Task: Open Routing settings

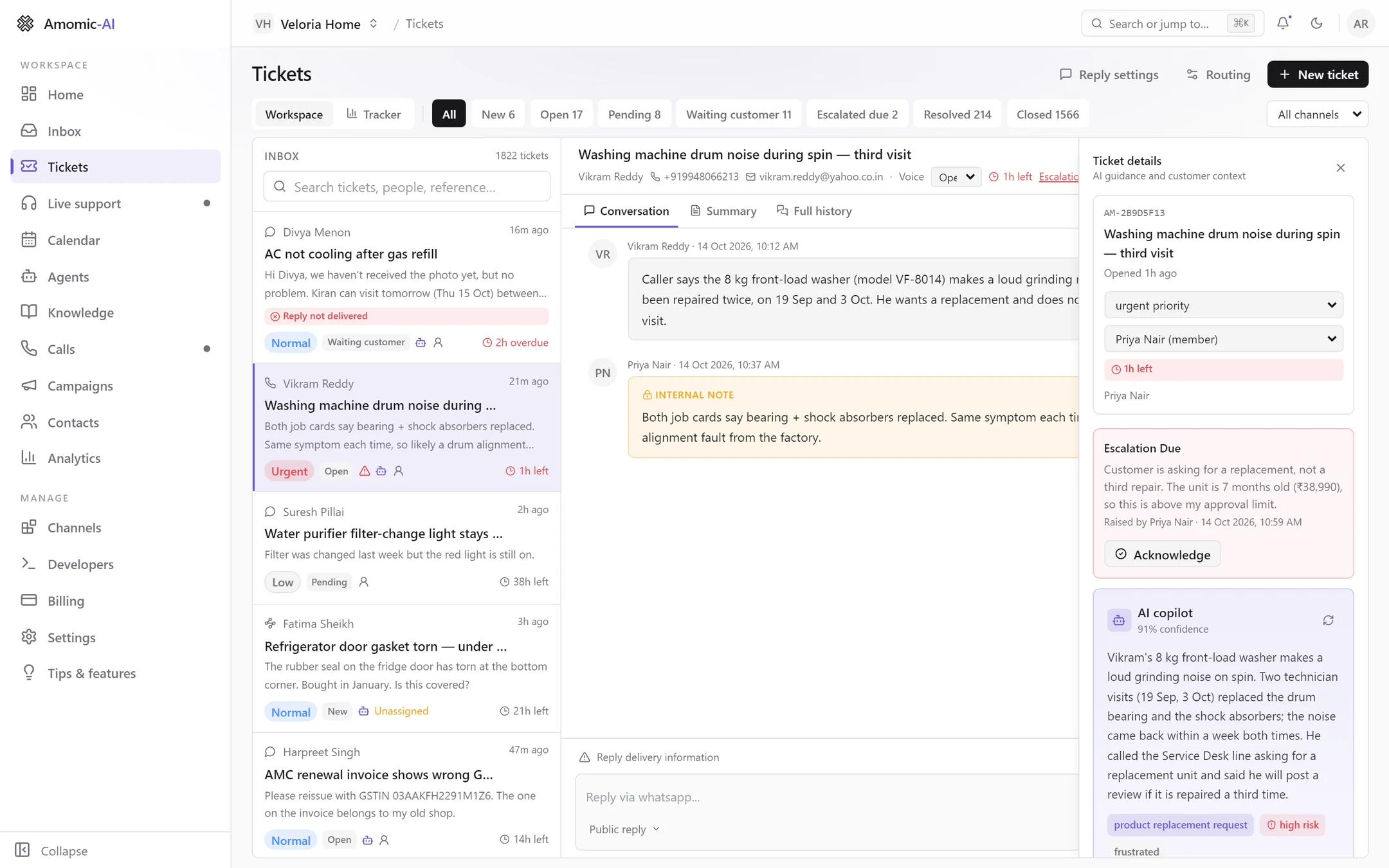Action: pyautogui.click(x=1218, y=75)
